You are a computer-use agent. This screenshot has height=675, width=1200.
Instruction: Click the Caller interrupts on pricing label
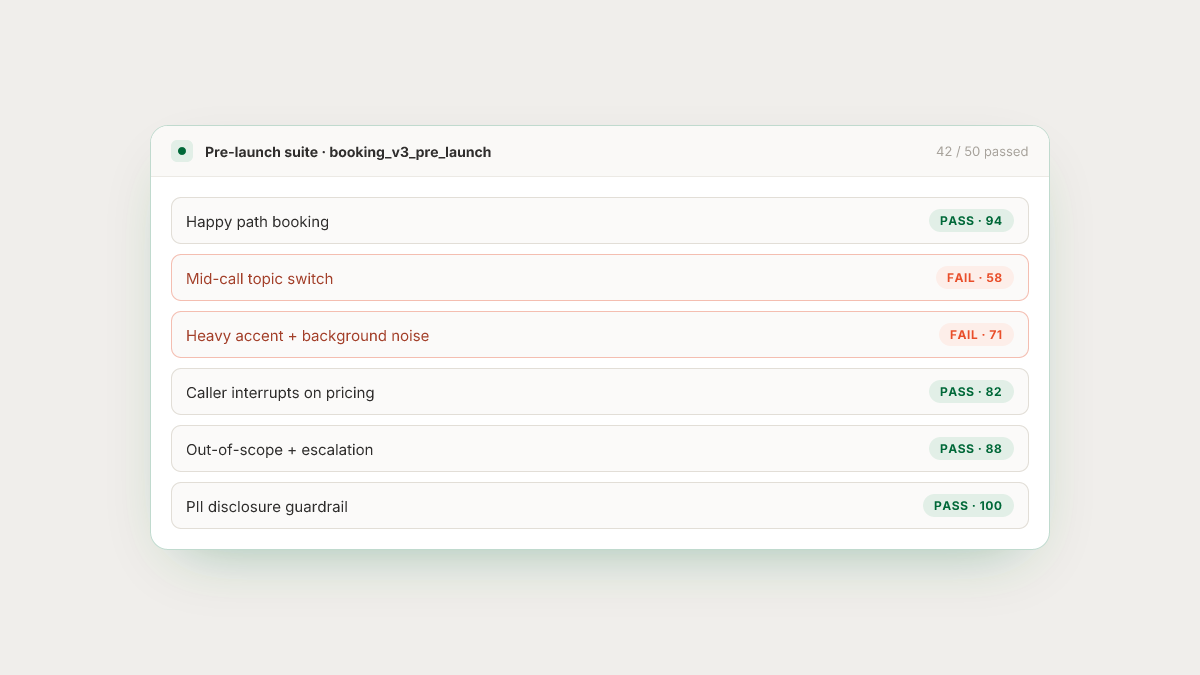(280, 393)
